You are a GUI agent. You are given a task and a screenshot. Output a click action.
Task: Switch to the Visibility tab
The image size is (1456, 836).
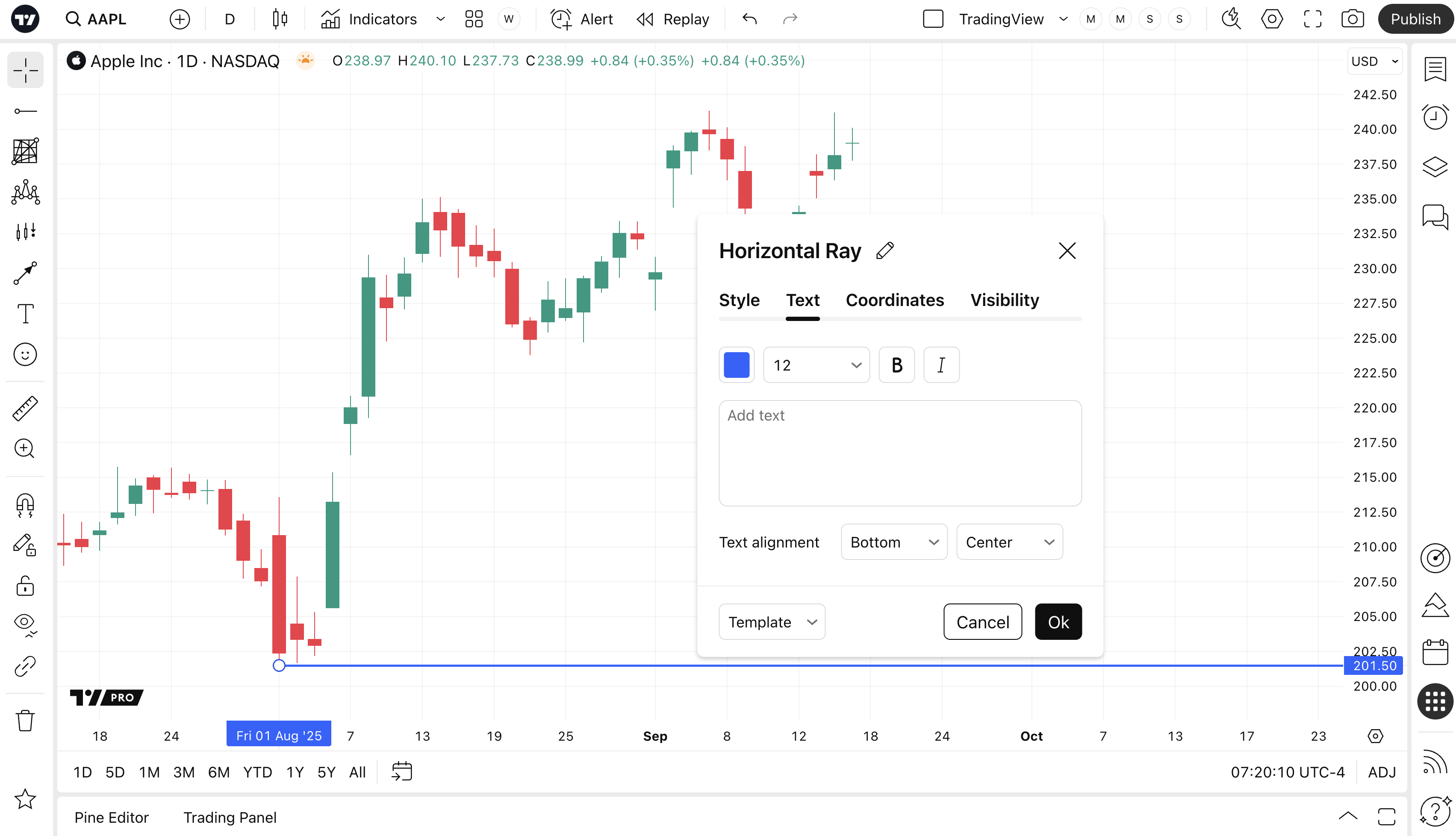1004,300
